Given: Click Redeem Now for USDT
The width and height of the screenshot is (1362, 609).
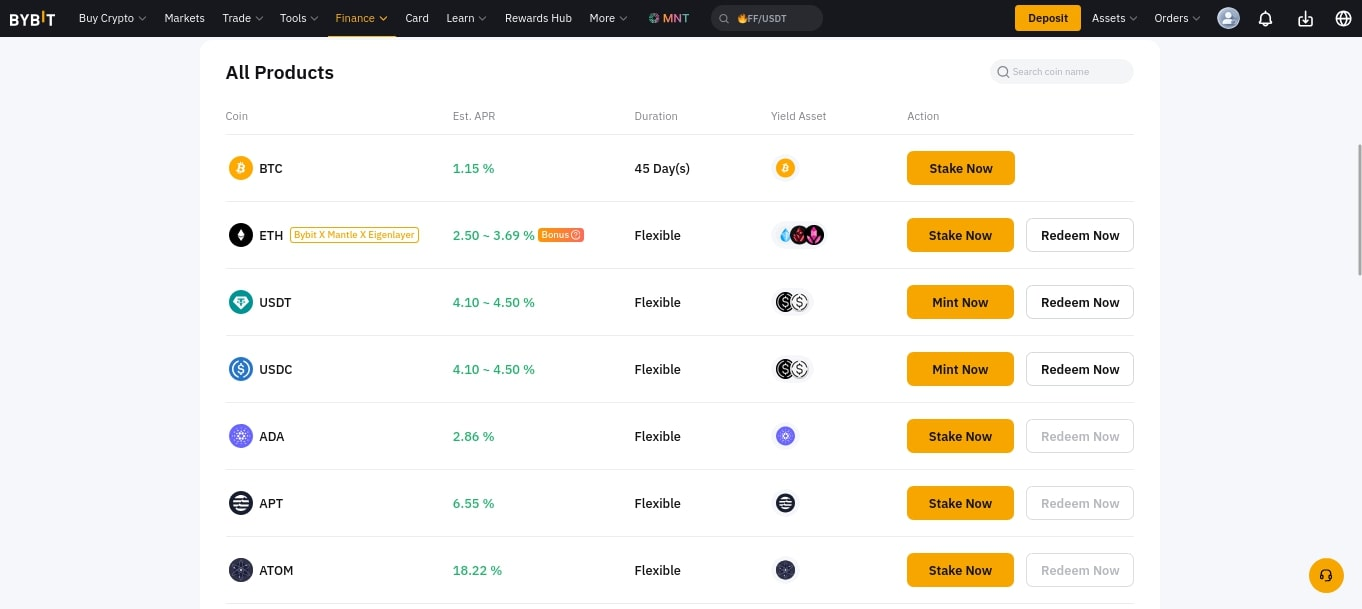Looking at the screenshot, I should [1079, 302].
